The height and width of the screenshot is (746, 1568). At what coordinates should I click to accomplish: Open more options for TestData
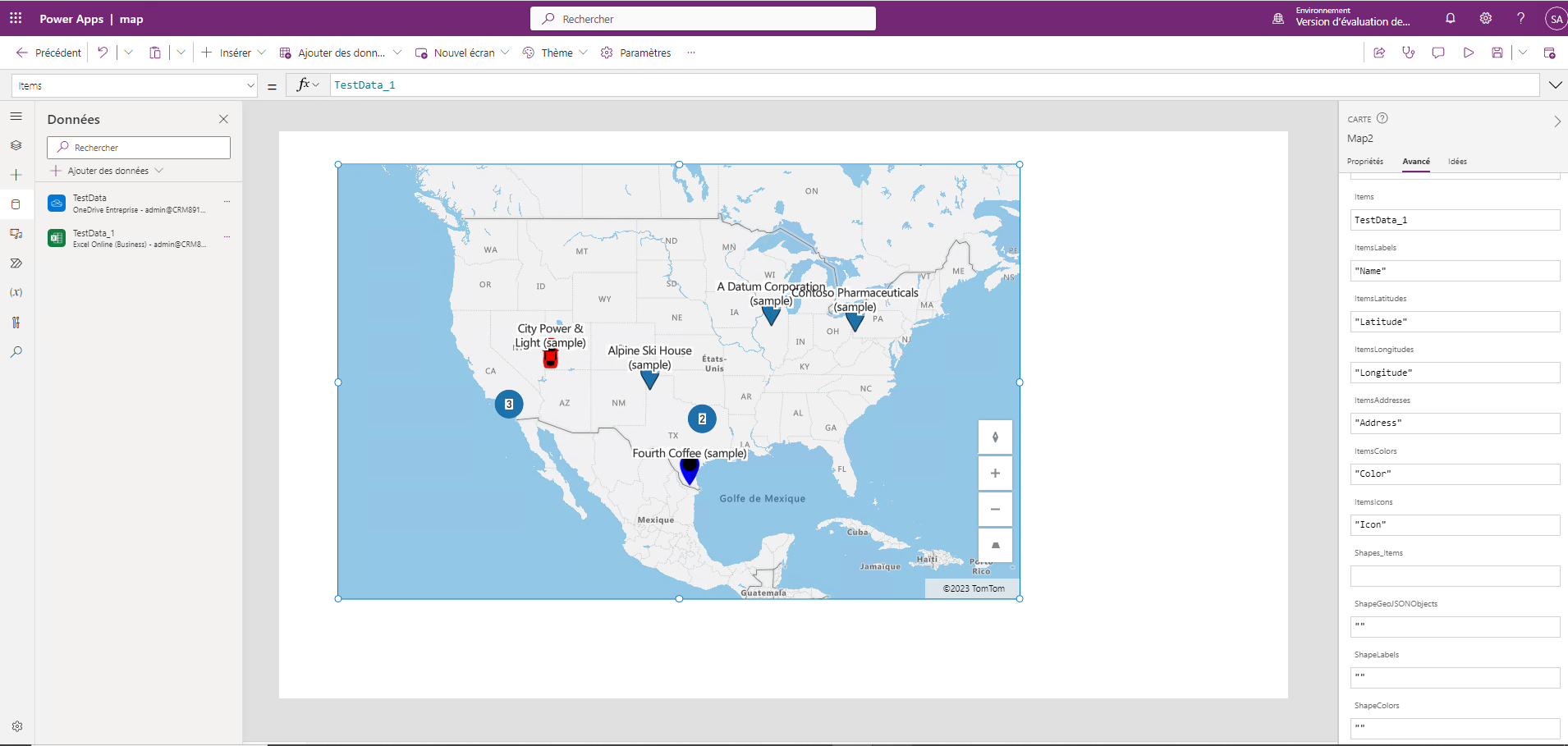227,202
